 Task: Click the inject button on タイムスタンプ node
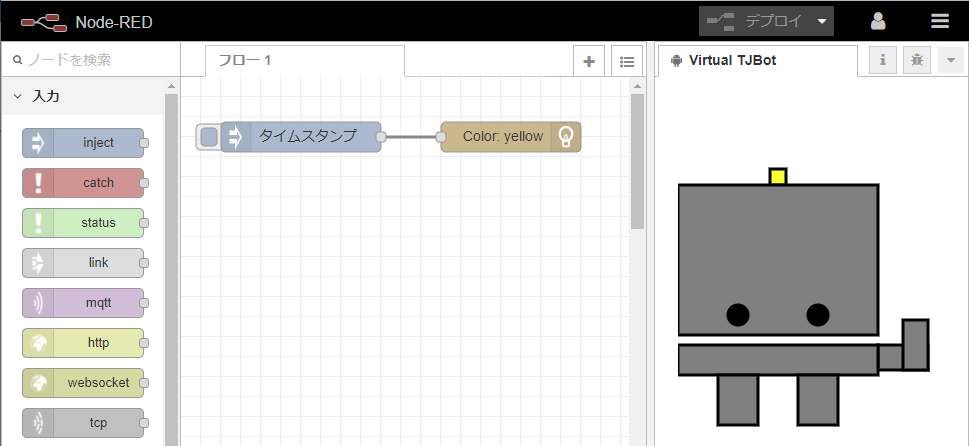point(209,137)
